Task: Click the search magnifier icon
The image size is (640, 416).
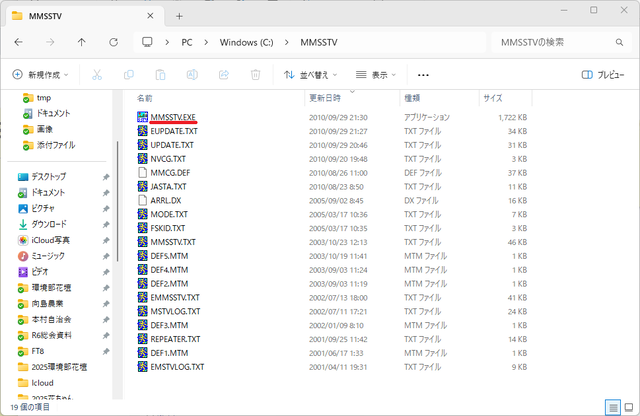Action: [619, 42]
